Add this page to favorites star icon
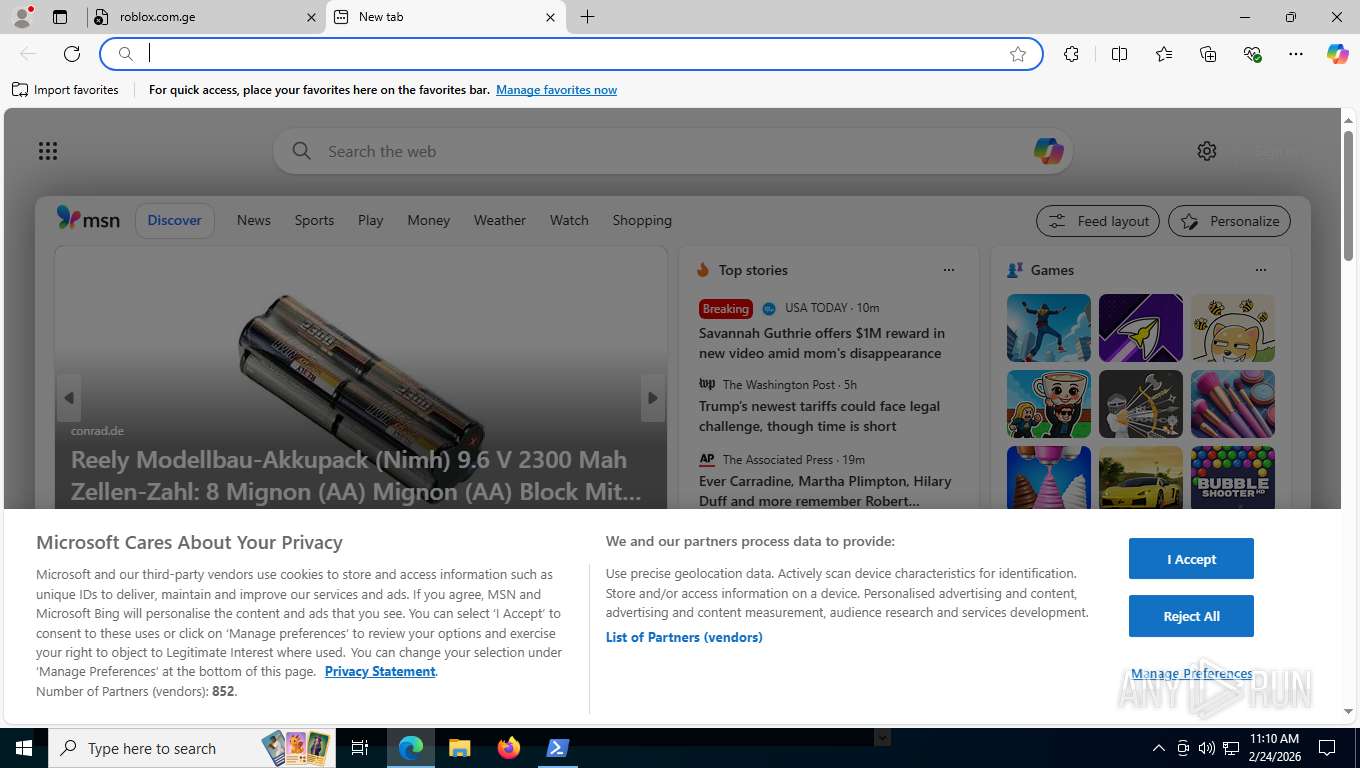The width and height of the screenshot is (1360, 768). [1018, 54]
